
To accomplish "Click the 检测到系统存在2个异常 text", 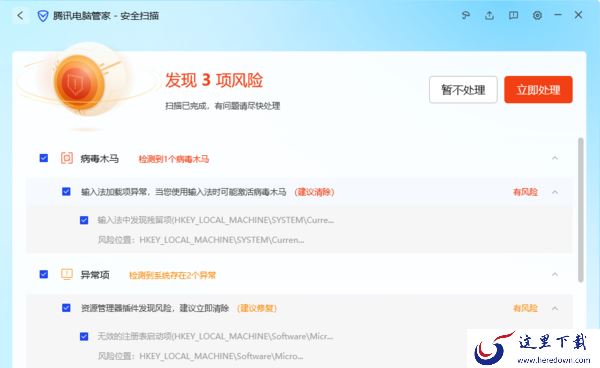I will (172, 275).
